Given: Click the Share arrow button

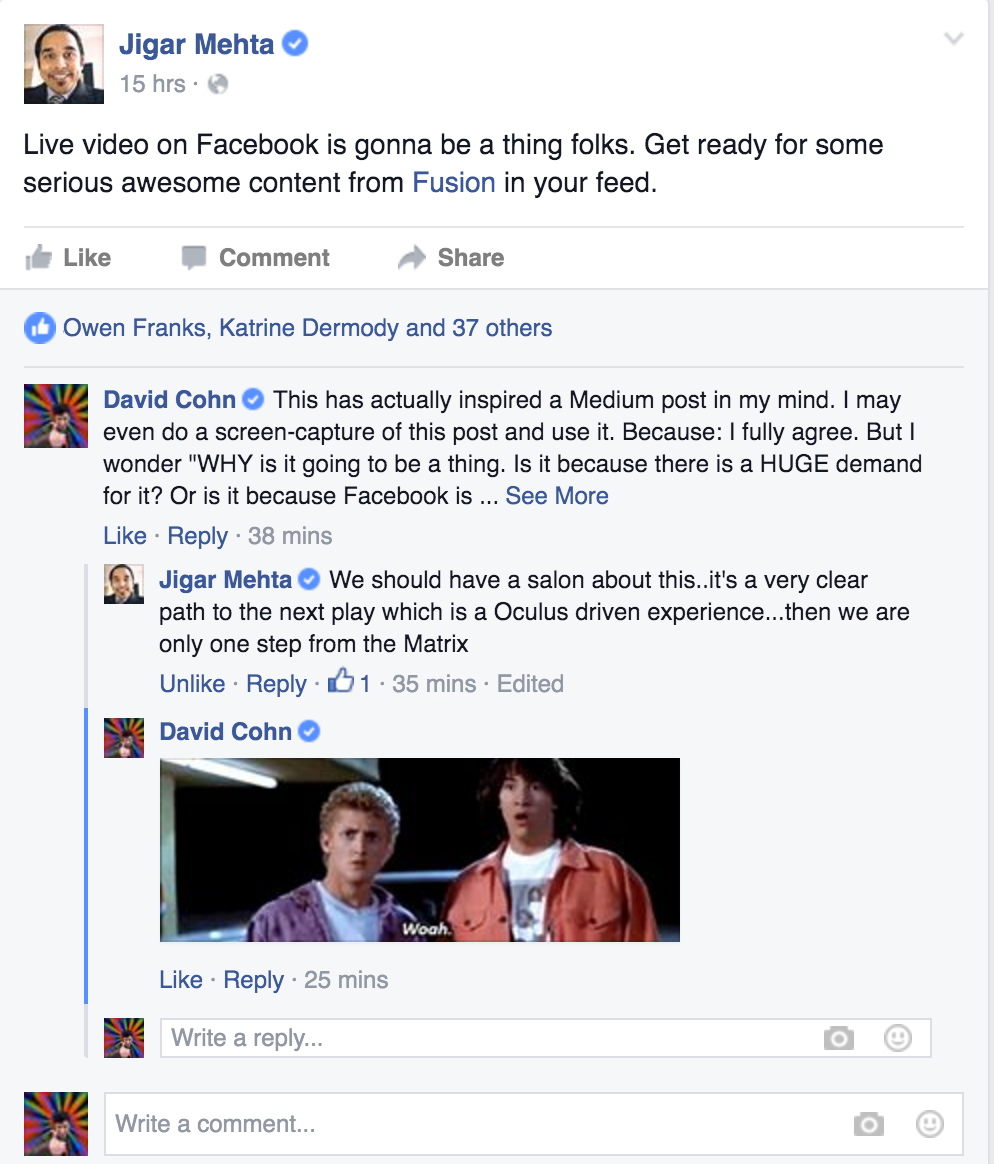Looking at the screenshot, I should pyautogui.click(x=451, y=258).
